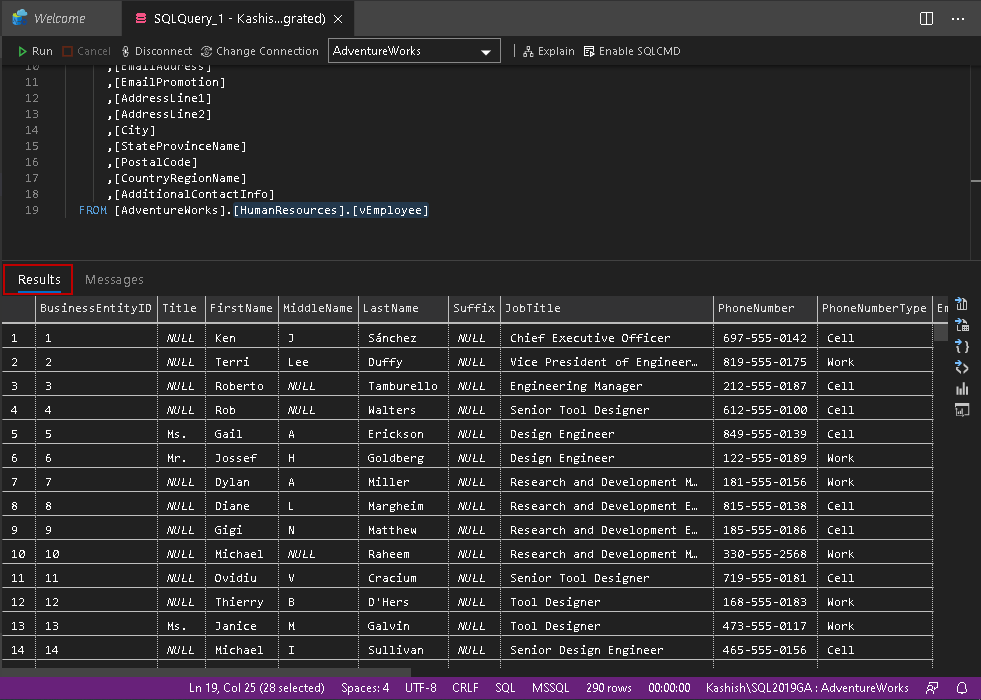Change the MSSQL language provider in status bar

point(550,688)
